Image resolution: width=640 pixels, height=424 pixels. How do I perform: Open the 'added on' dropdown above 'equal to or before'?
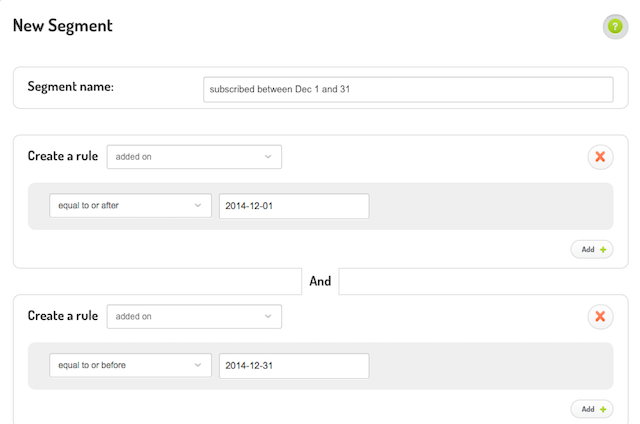(x=194, y=316)
